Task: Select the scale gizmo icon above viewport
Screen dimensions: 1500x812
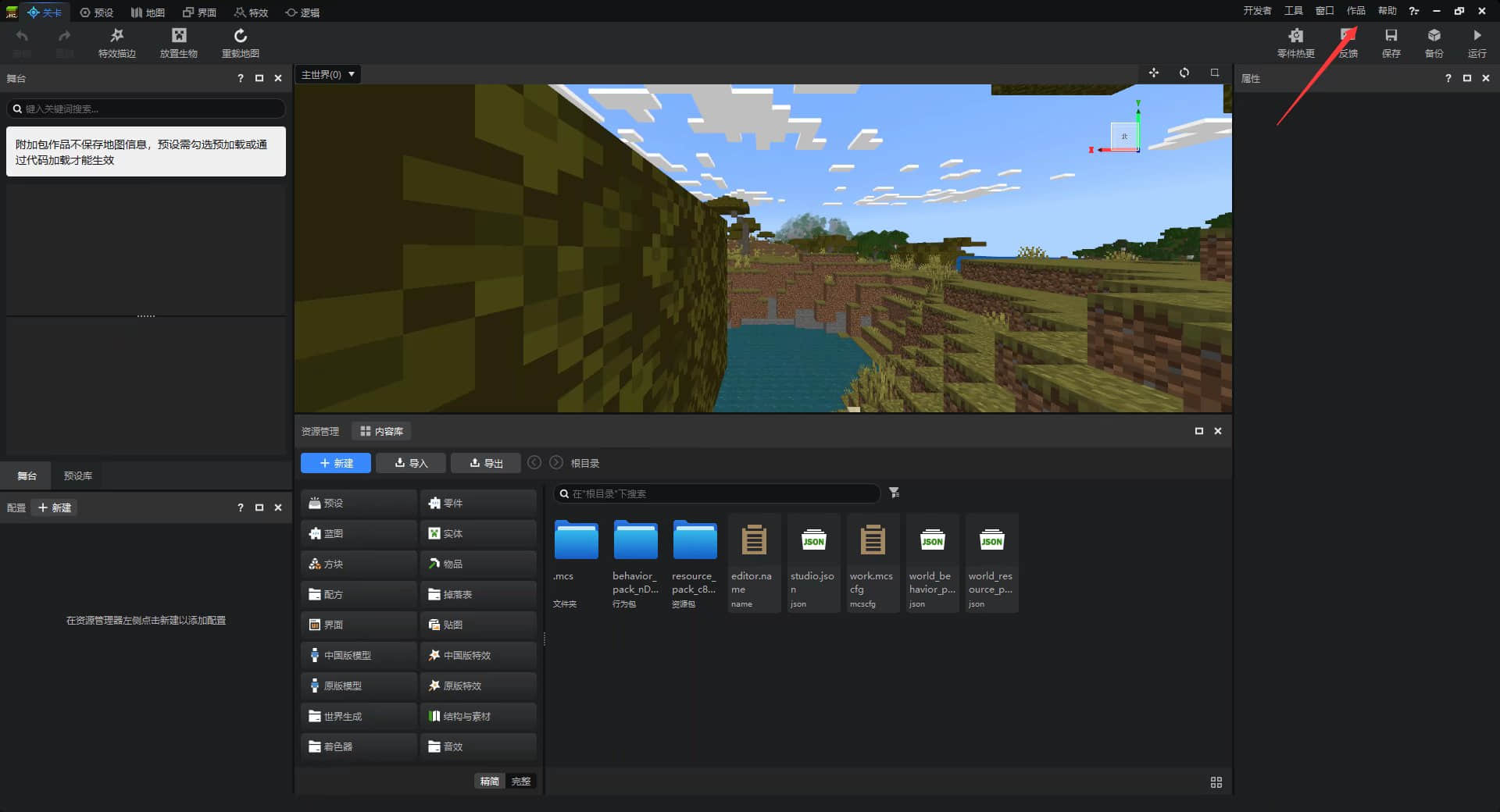Action: [1215, 73]
